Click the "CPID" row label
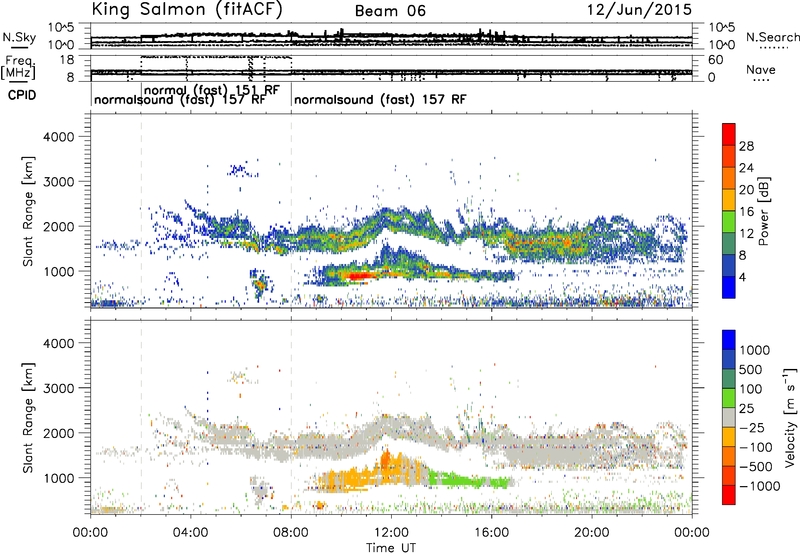 tap(22, 95)
